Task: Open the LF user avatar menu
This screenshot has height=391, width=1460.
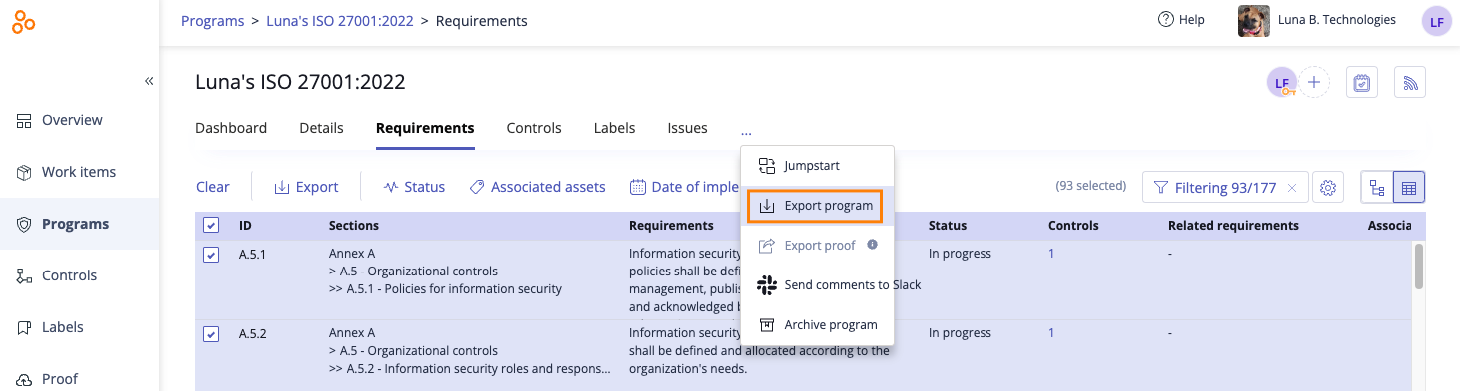Action: click(1436, 21)
